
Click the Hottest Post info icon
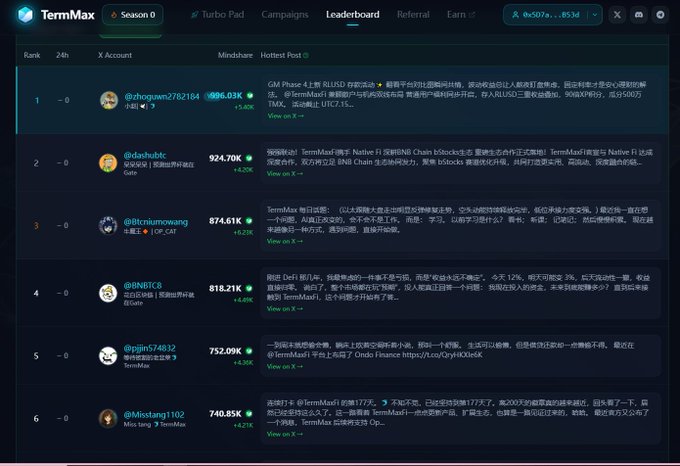pyautogui.click(x=306, y=55)
